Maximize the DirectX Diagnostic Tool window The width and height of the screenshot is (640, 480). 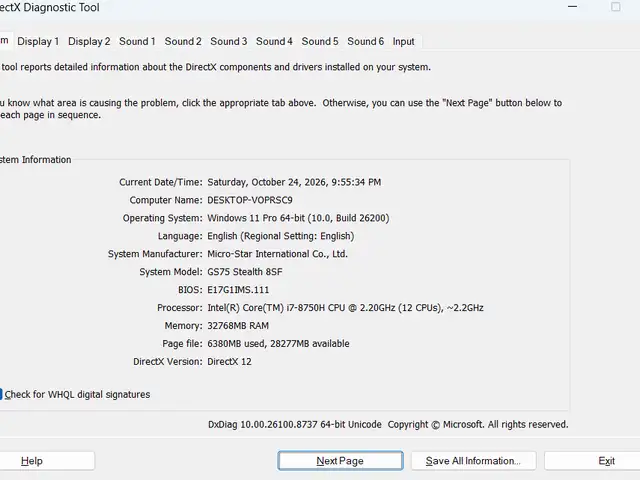tap(616, 7)
